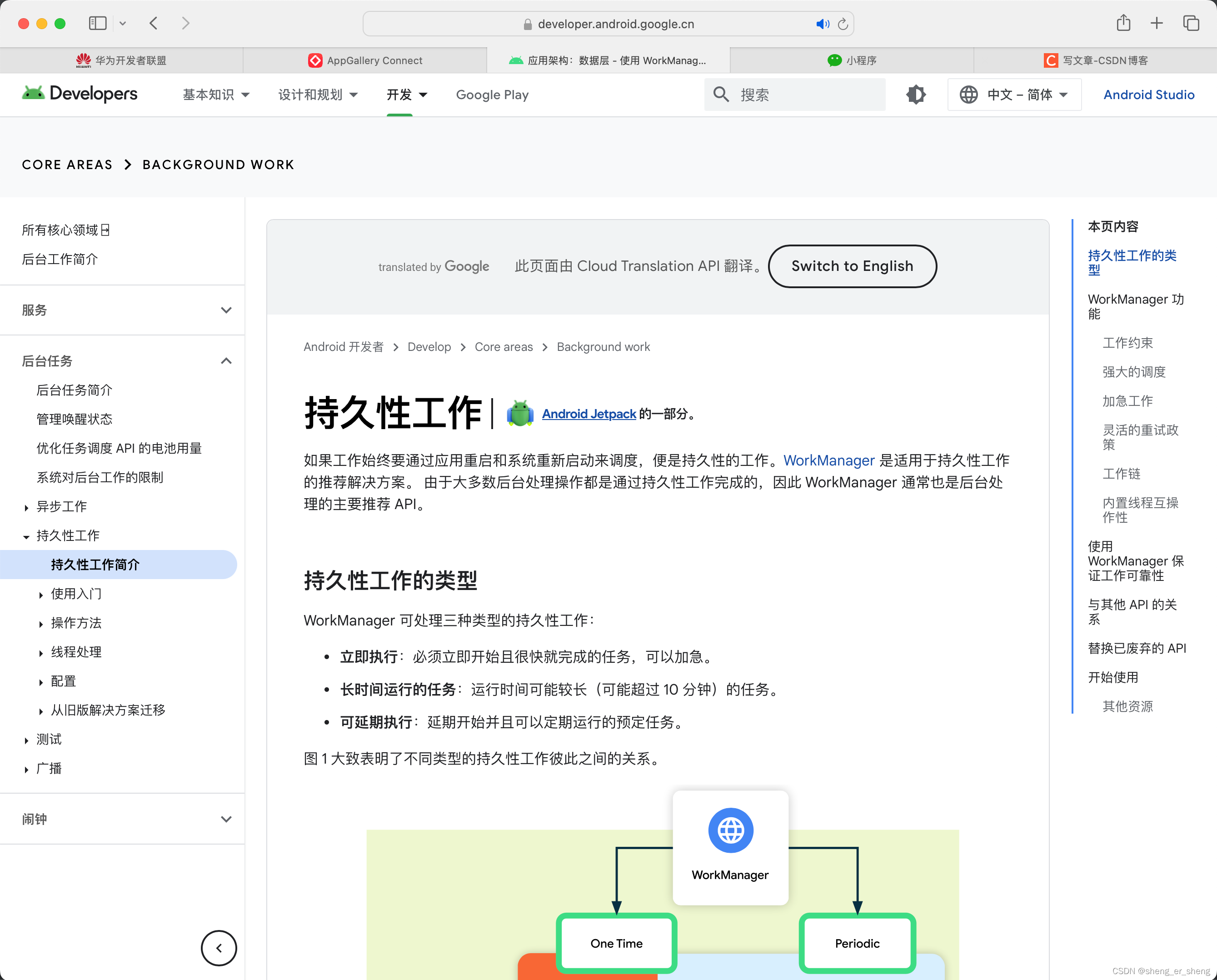Select the 开发 menu tab
Image resolution: width=1217 pixels, height=980 pixels.
pyautogui.click(x=399, y=94)
